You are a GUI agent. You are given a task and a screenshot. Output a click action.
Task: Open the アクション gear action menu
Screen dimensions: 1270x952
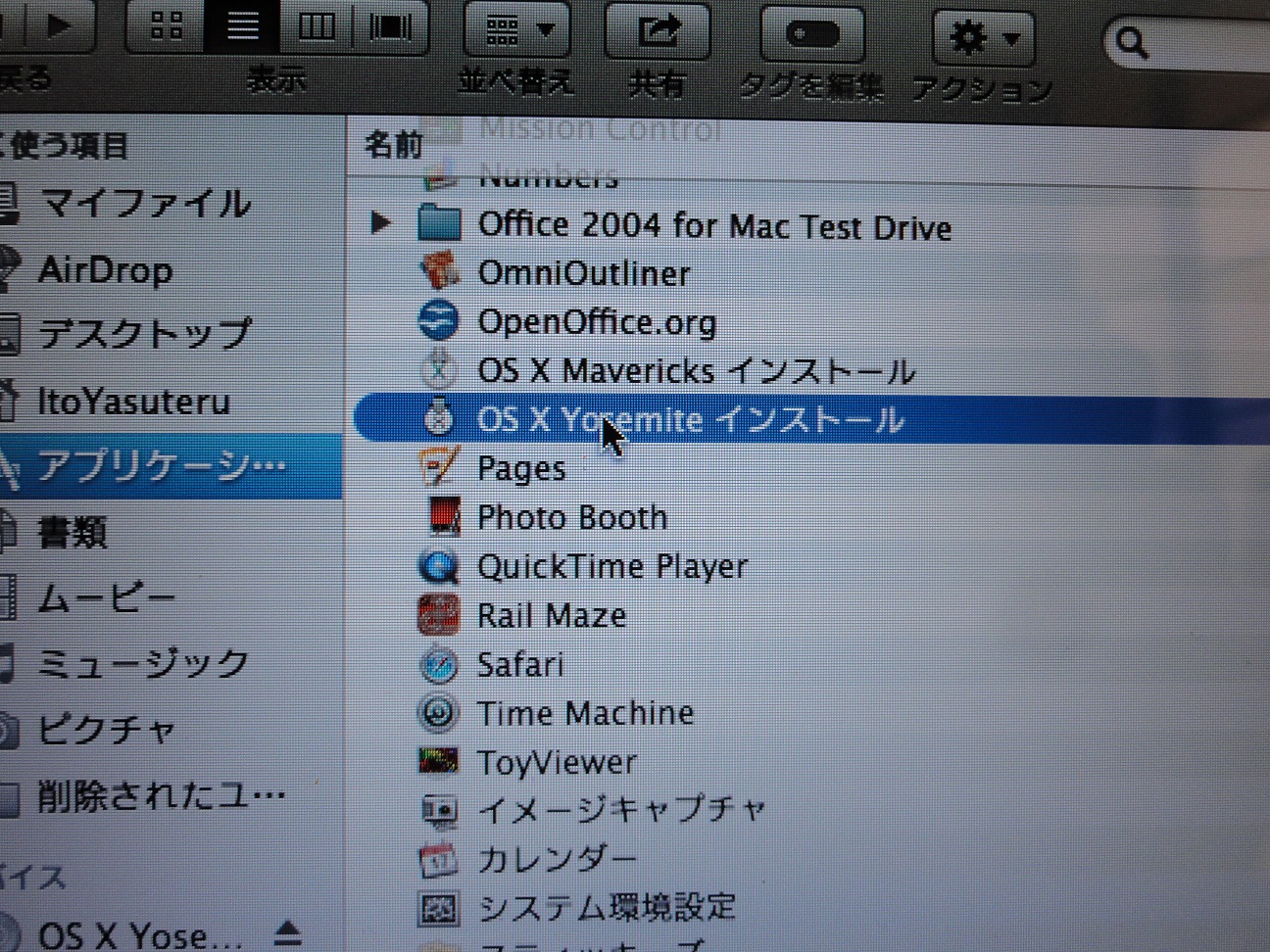983,39
